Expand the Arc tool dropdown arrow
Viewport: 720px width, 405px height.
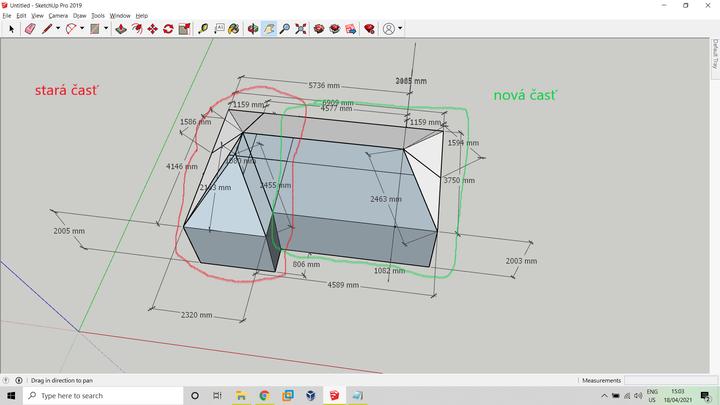[x=85, y=29]
